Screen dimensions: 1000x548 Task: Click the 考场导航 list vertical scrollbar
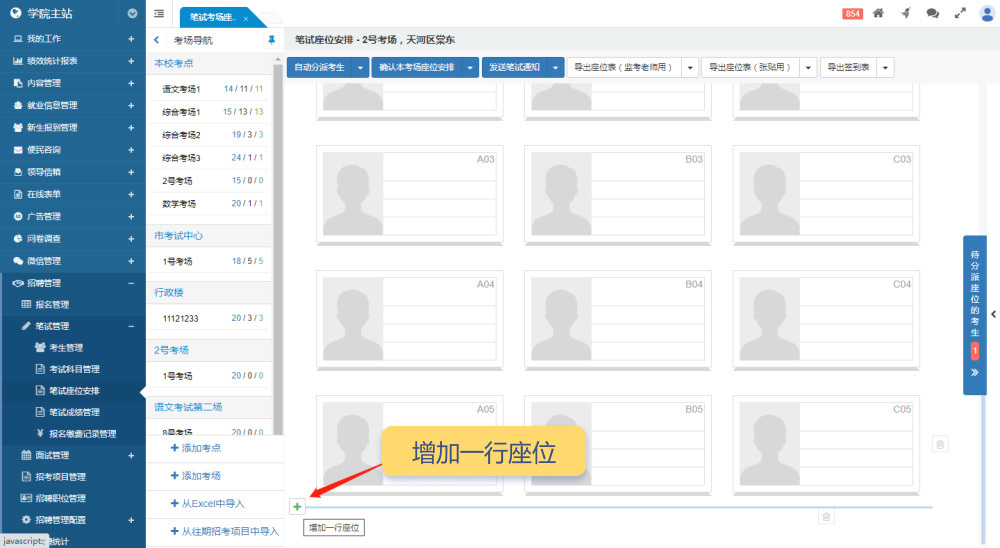point(278,240)
